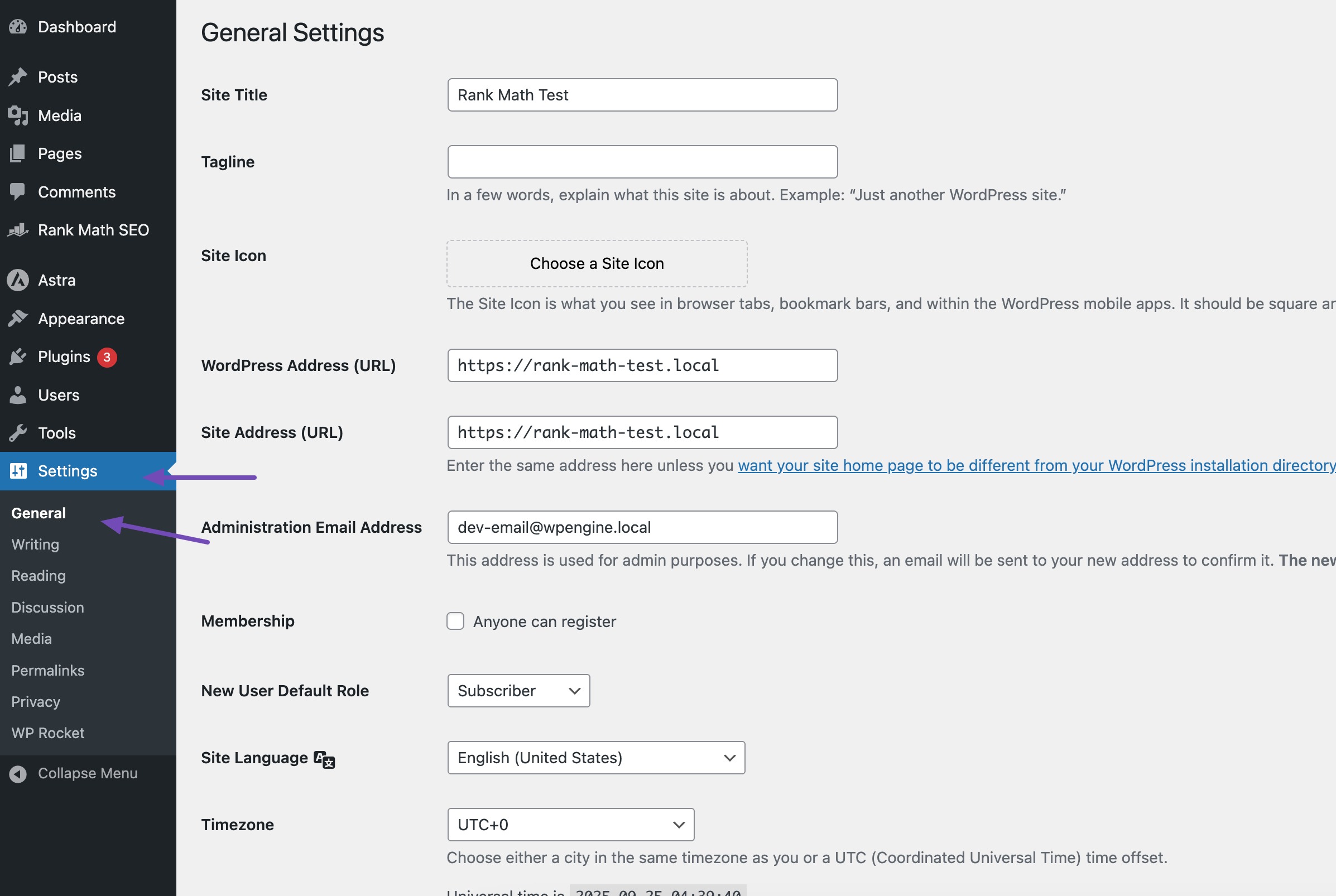Click the Rank Math SEO chart icon
1336x896 pixels.
[18, 230]
